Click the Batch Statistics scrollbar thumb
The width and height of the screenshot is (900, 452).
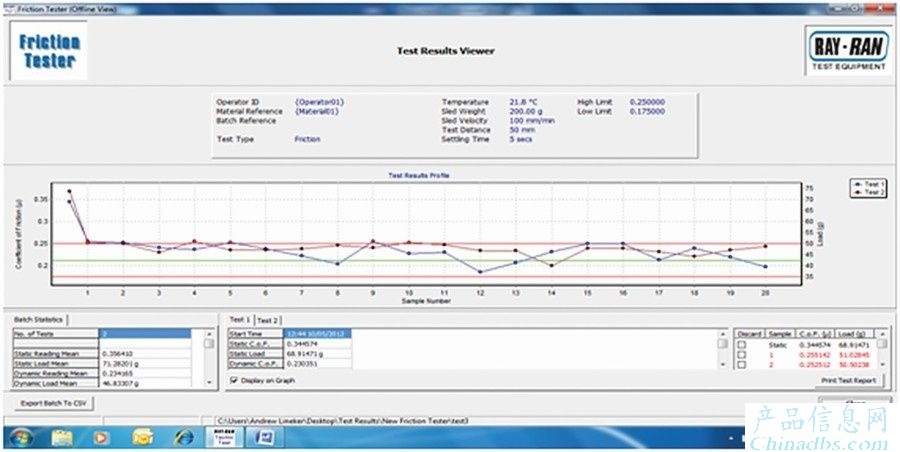point(209,343)
